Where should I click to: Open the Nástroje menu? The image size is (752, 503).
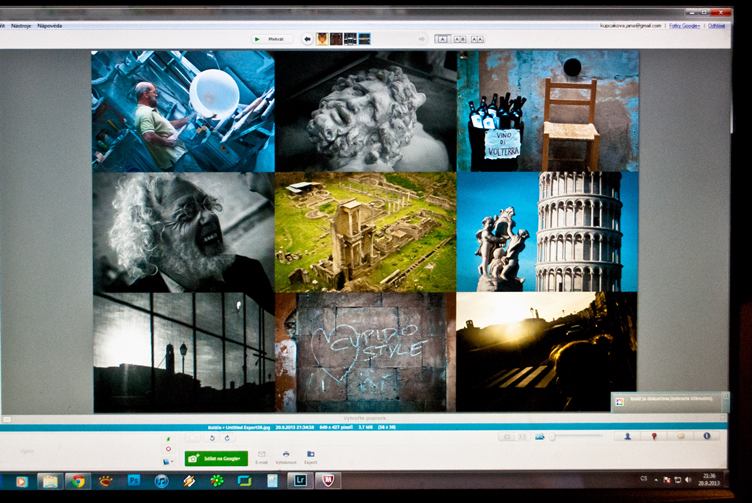tap(22, 25)
